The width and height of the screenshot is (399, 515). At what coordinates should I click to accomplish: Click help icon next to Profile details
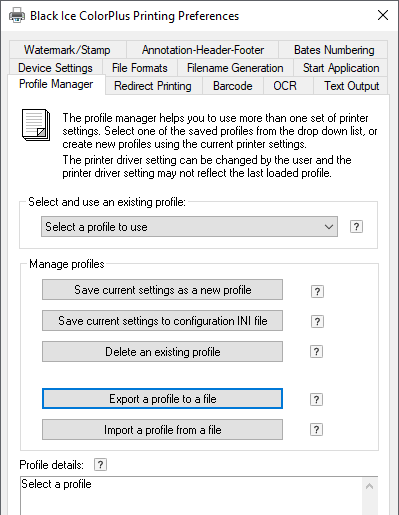(x=100, y=464)
